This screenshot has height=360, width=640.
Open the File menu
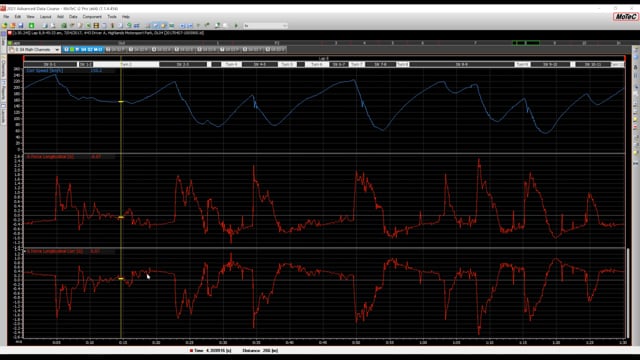6,17
